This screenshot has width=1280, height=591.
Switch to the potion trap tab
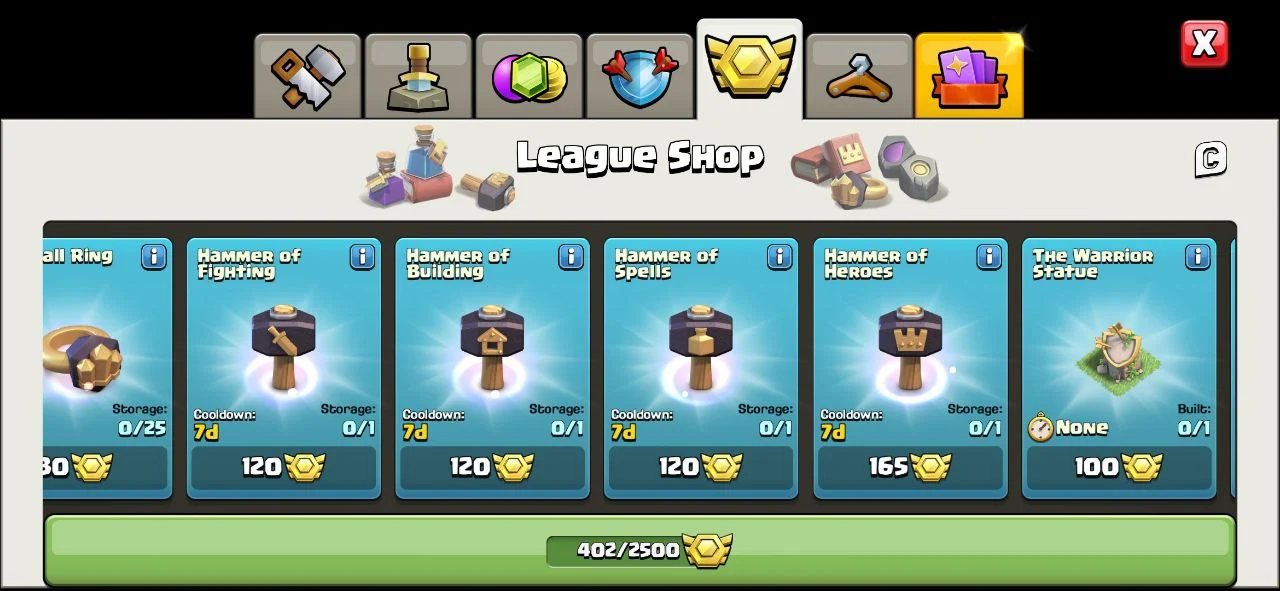click(418, 76)
